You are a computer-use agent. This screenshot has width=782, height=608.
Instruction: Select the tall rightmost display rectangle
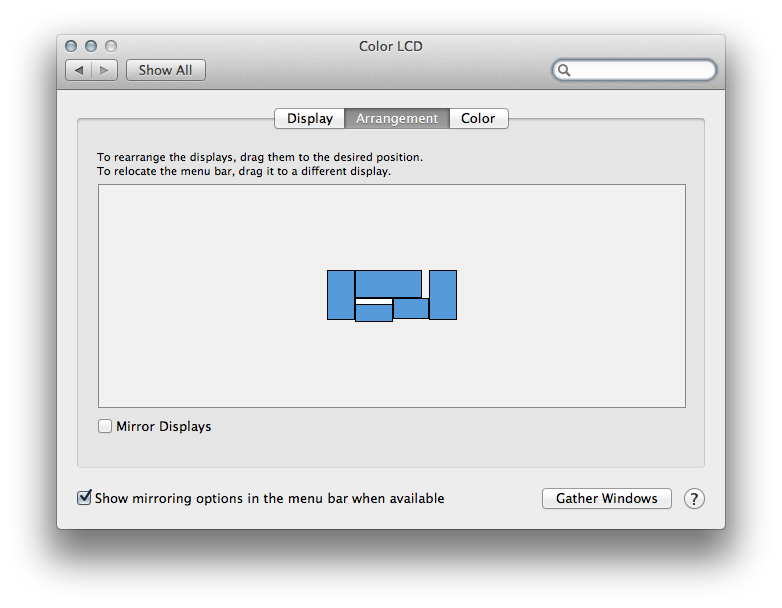[443, 295]
